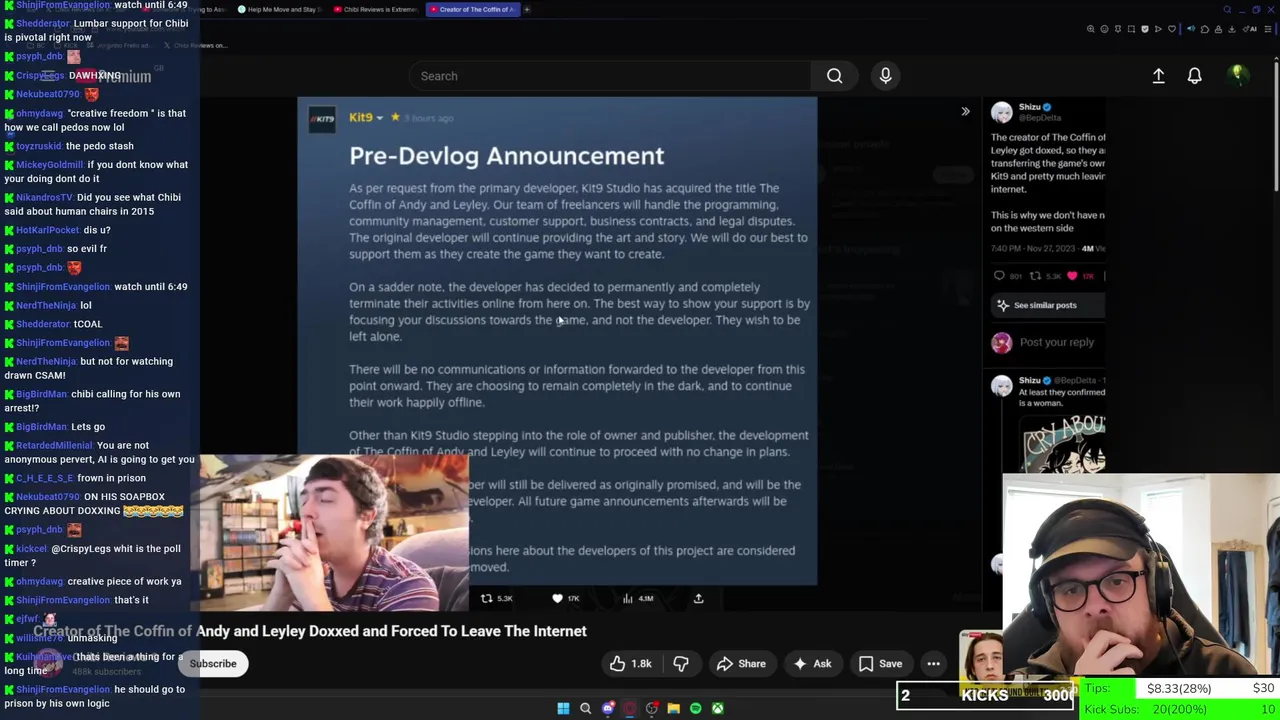Dislike the video with thumbs down

681,663
